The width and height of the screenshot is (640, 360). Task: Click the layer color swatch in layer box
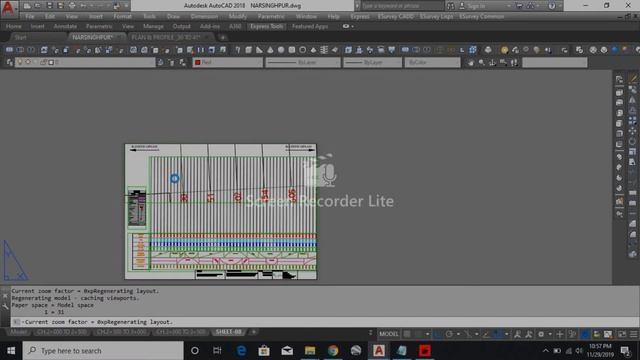[51, 62]
